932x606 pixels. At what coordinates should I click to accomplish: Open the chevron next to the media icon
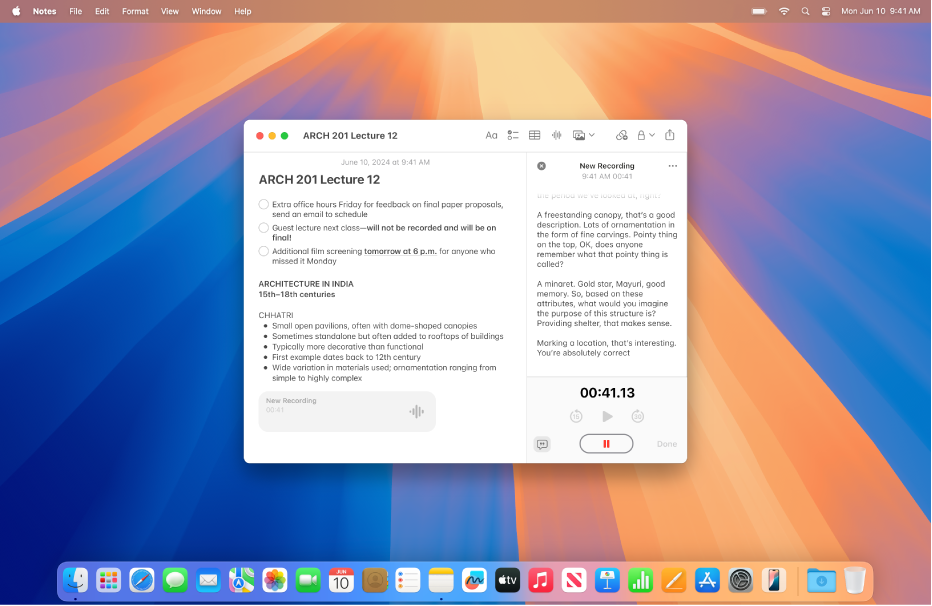click(x=591, y=135)
